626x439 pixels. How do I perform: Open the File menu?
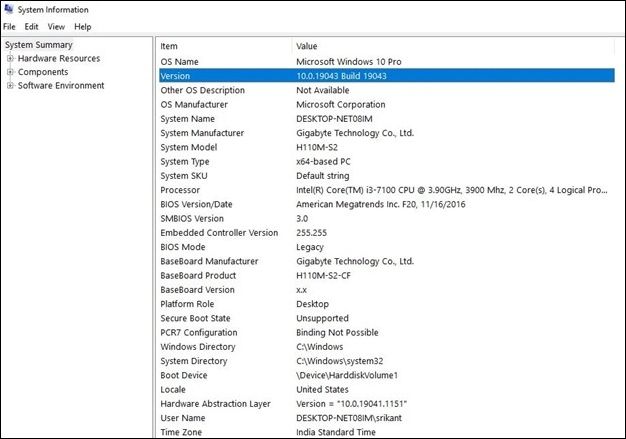(x=9, y=27)
